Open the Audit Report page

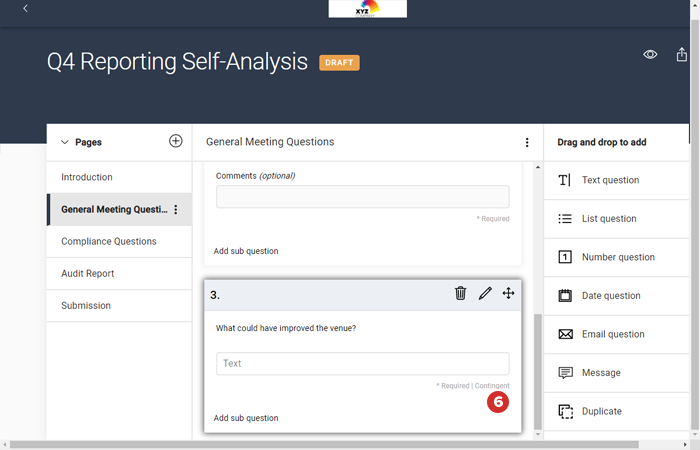[x=88, y=274]
